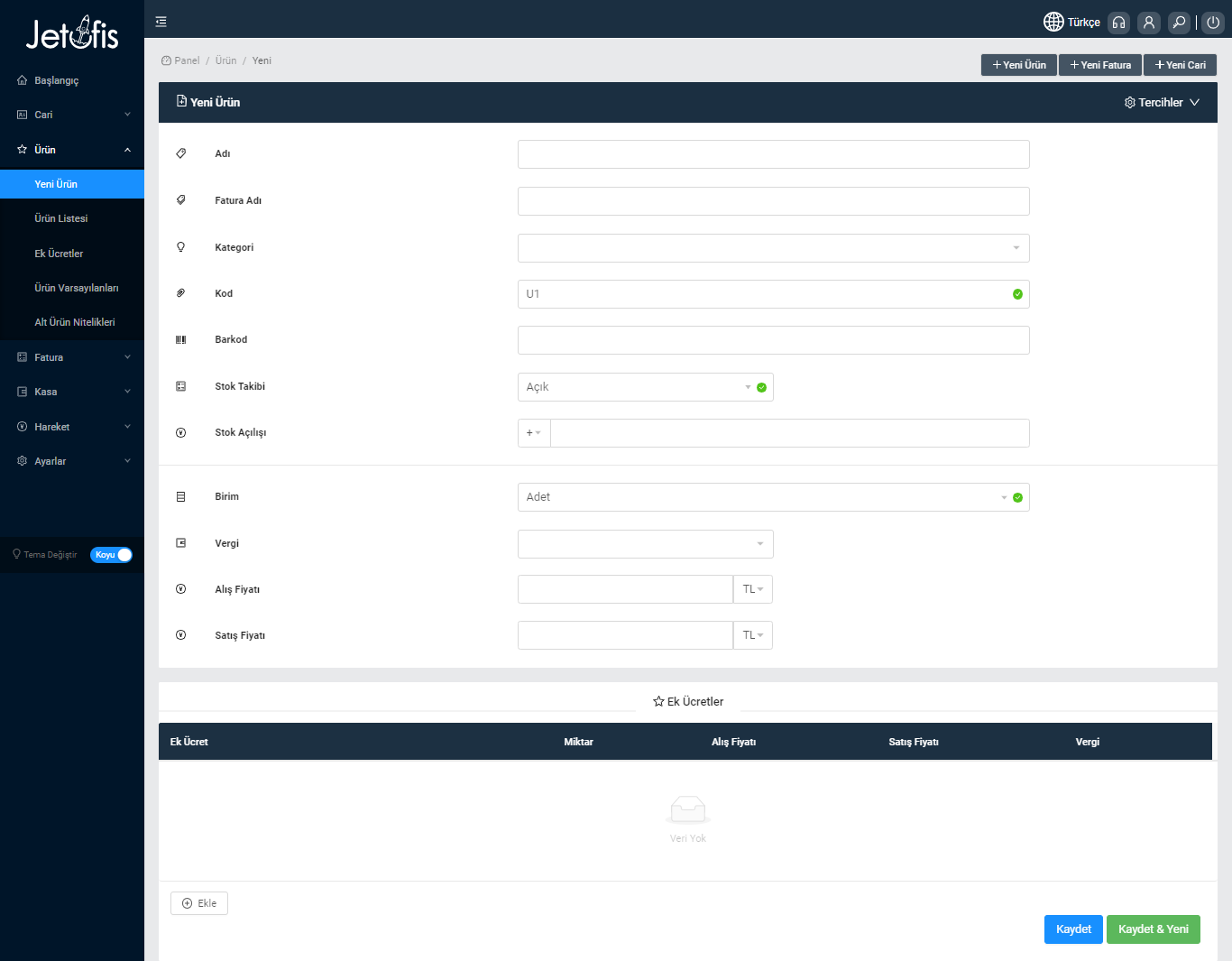Click the search magnifier icon
This screenshot has height=961, width=1232.
coord(1179,23)
